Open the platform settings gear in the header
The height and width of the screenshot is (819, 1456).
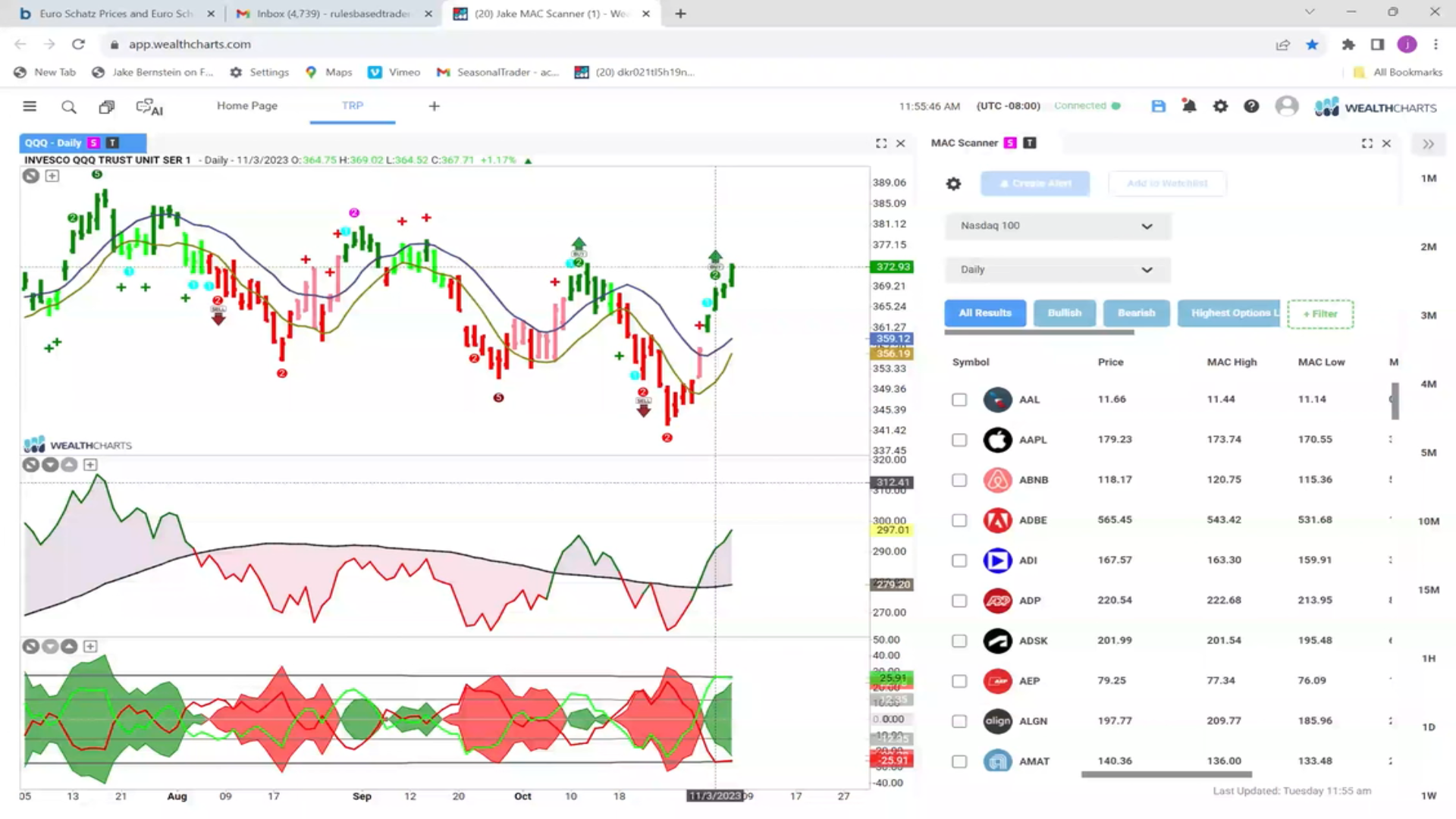pyautogui.click(x=1220, y=106)
